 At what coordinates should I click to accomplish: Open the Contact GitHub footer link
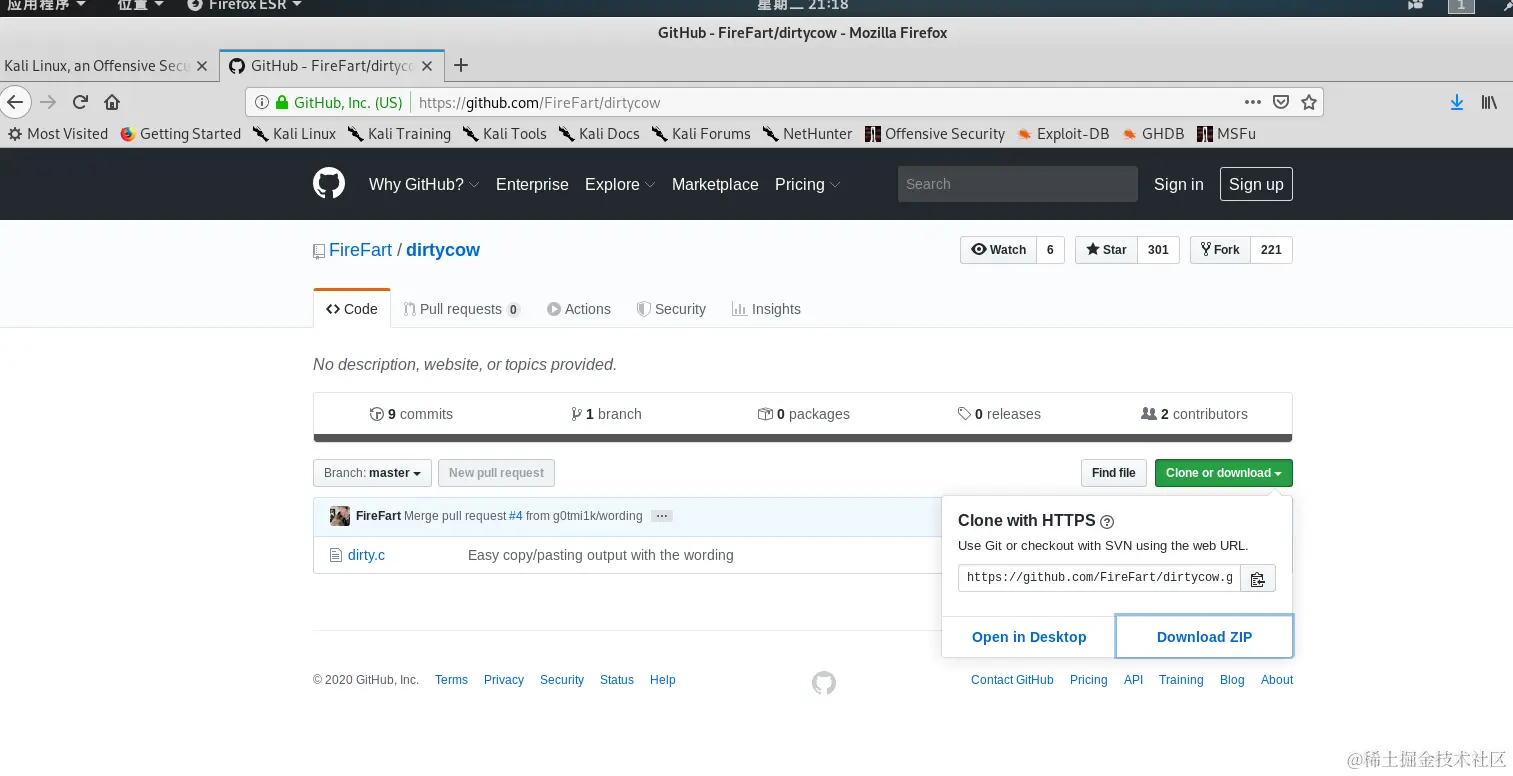click(1012, 680)
